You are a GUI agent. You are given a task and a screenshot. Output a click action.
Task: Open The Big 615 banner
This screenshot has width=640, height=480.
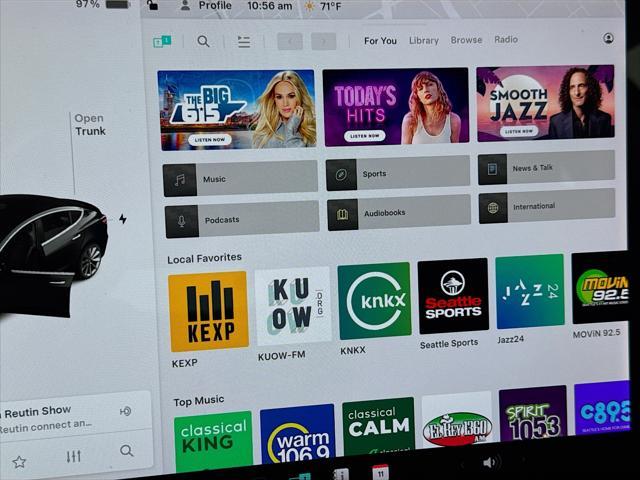pyautogui.click(x=237, y=110)
